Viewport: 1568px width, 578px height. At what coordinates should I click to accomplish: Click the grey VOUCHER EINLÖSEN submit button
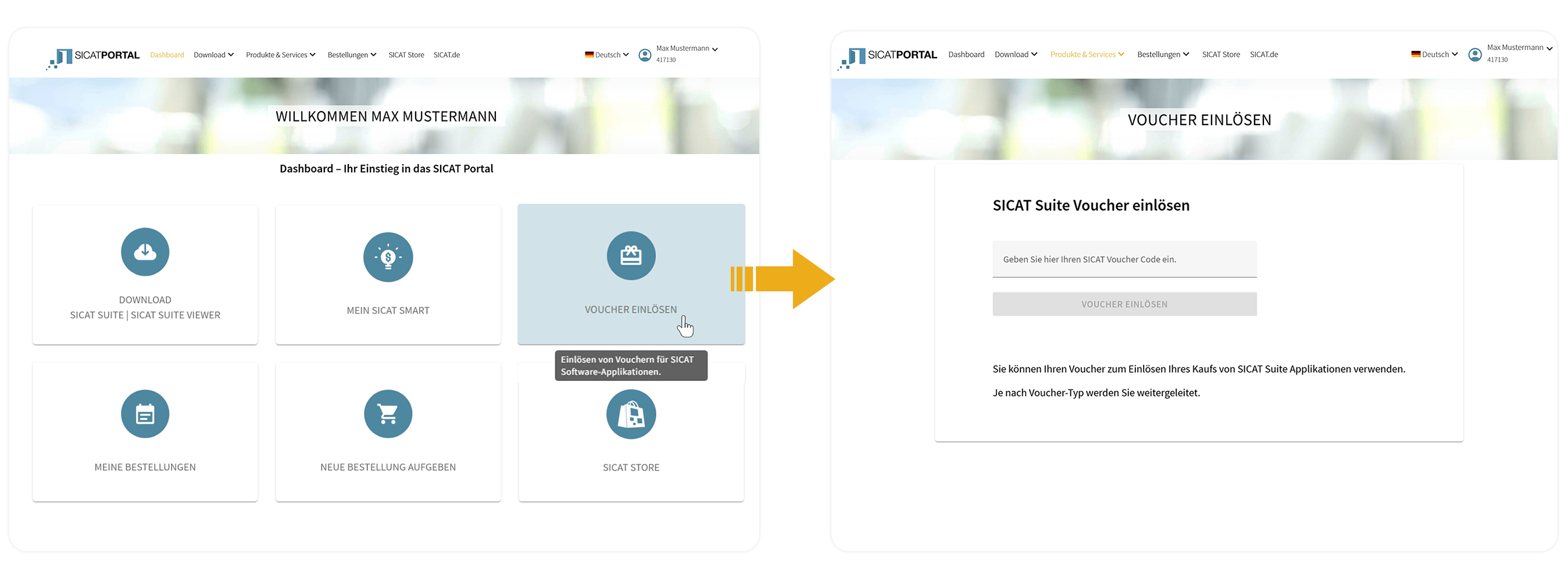[x=1124, y=304]
